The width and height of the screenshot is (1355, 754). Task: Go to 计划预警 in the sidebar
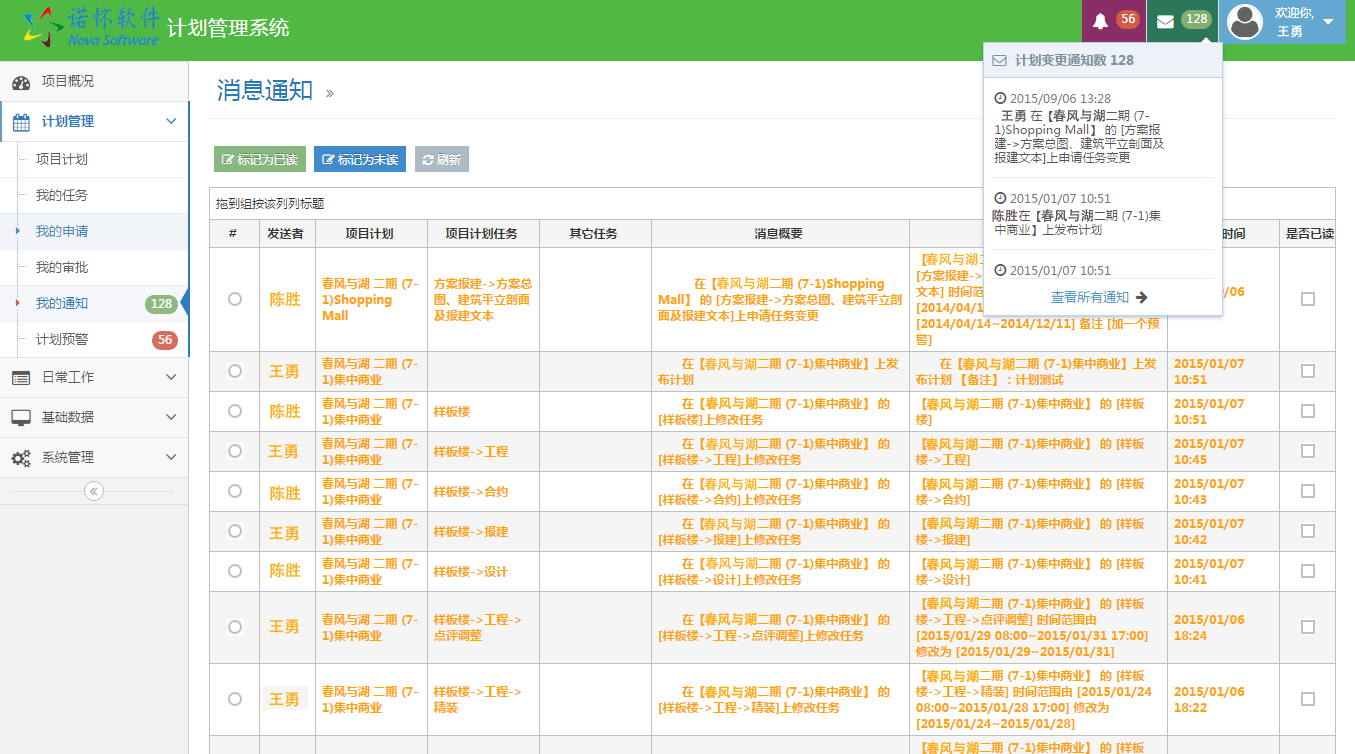point(62,339)
